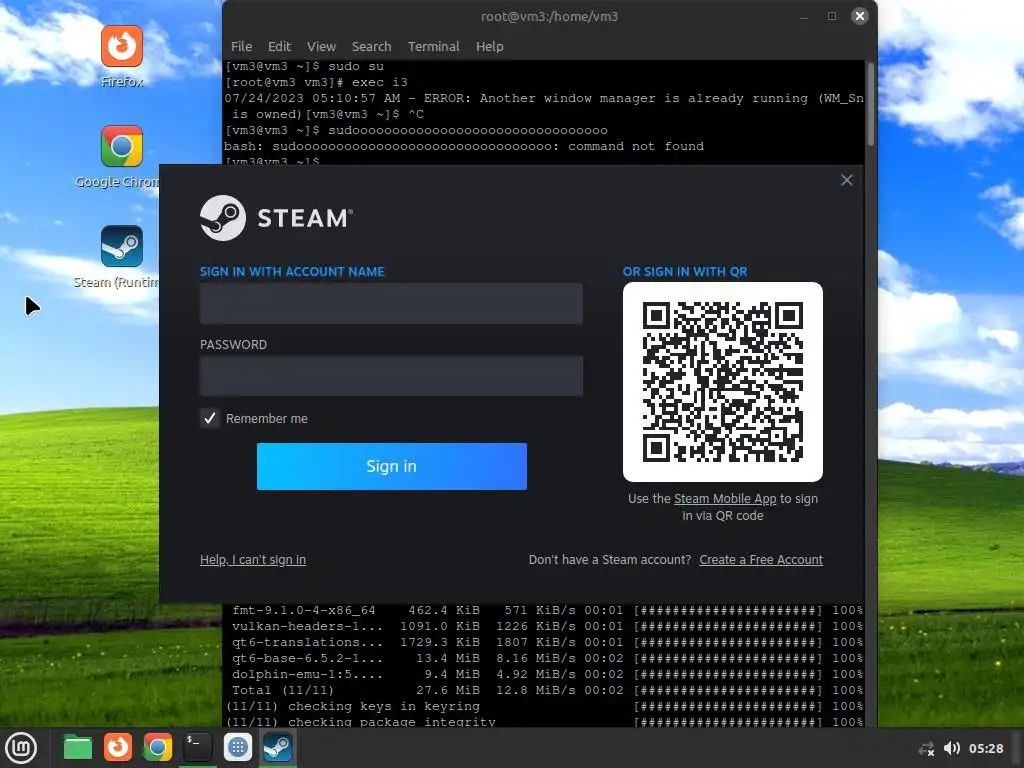The height and width of the screenshot is (768, 1024).
Task: Open the clock showing 05:28
Action: [985, 748]
